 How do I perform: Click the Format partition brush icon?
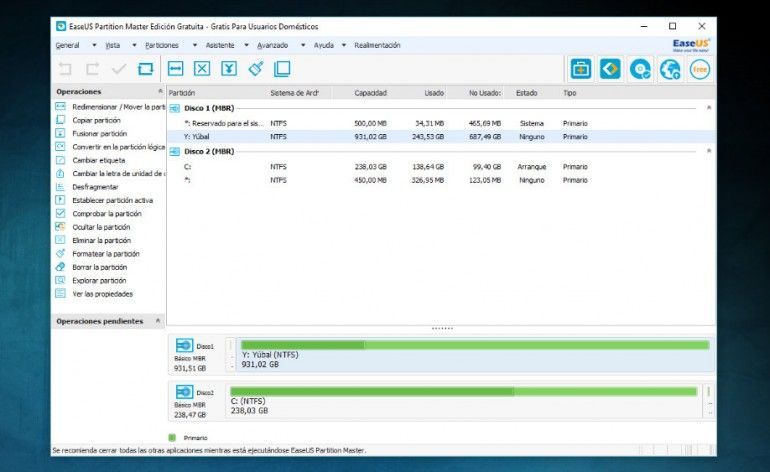pyautogui.click(x=256, y=69)
